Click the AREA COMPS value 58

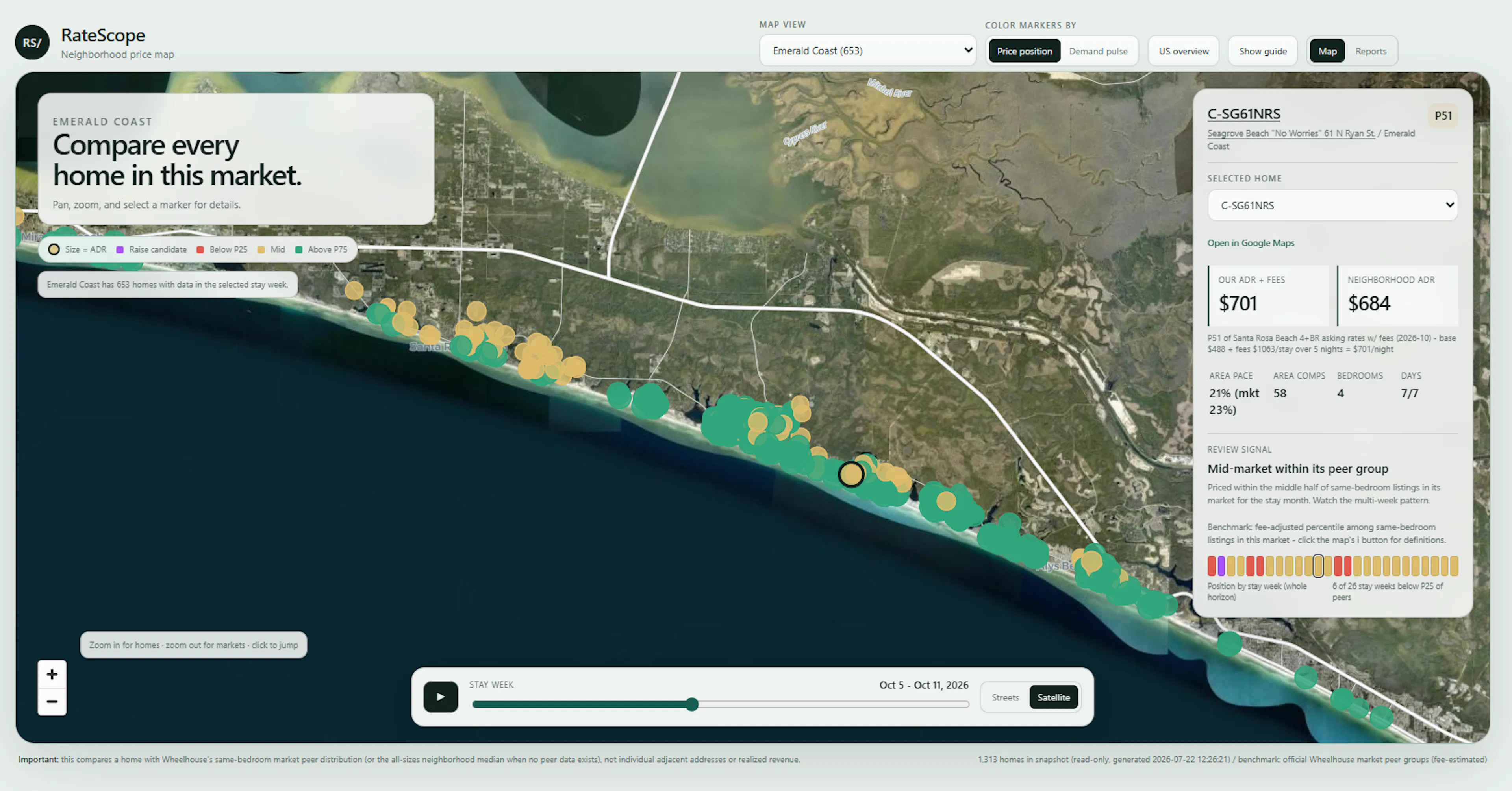1280,393
